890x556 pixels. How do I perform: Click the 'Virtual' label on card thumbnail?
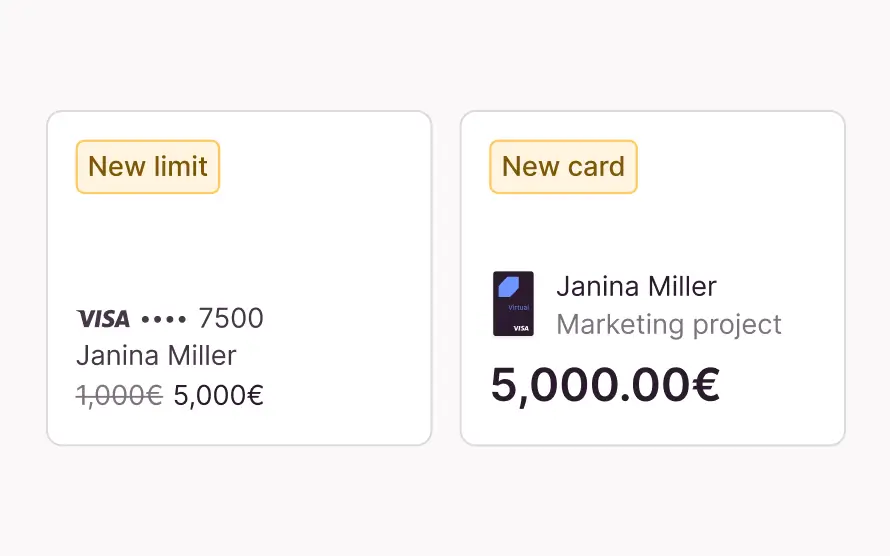(518, 307)
